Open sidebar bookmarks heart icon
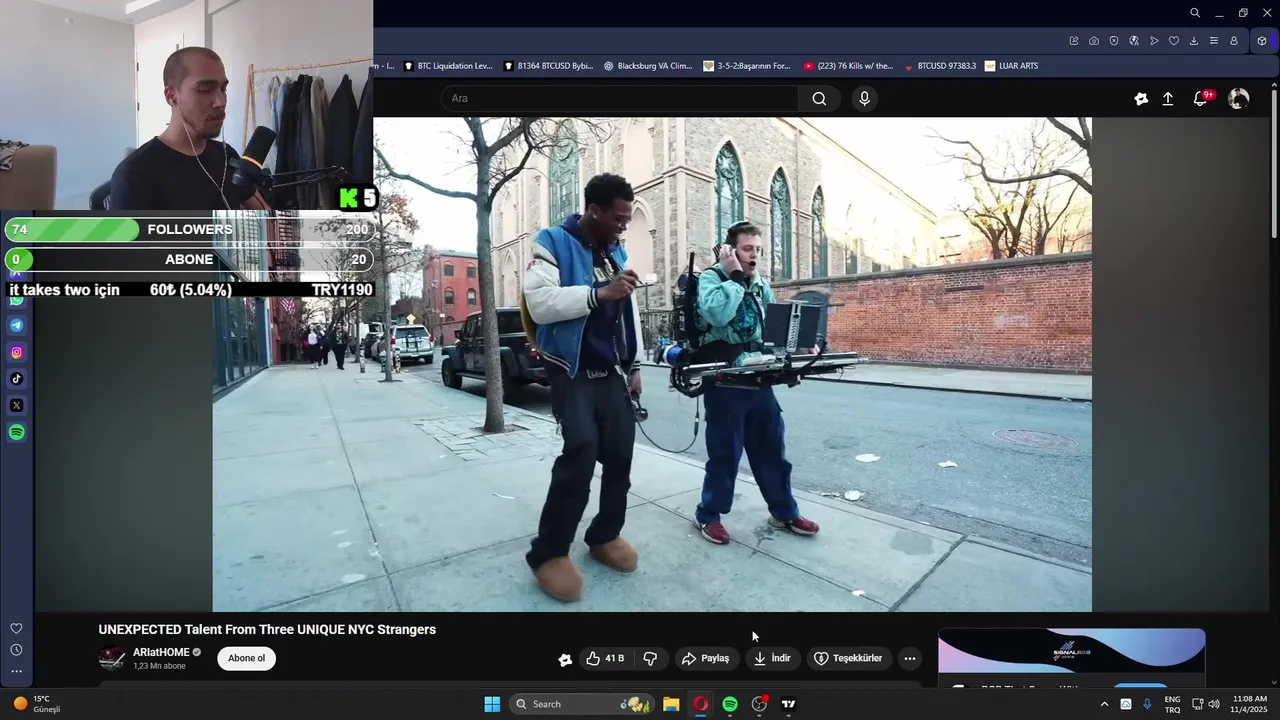Screen dimensions: 1280x720 pos(16,628)
